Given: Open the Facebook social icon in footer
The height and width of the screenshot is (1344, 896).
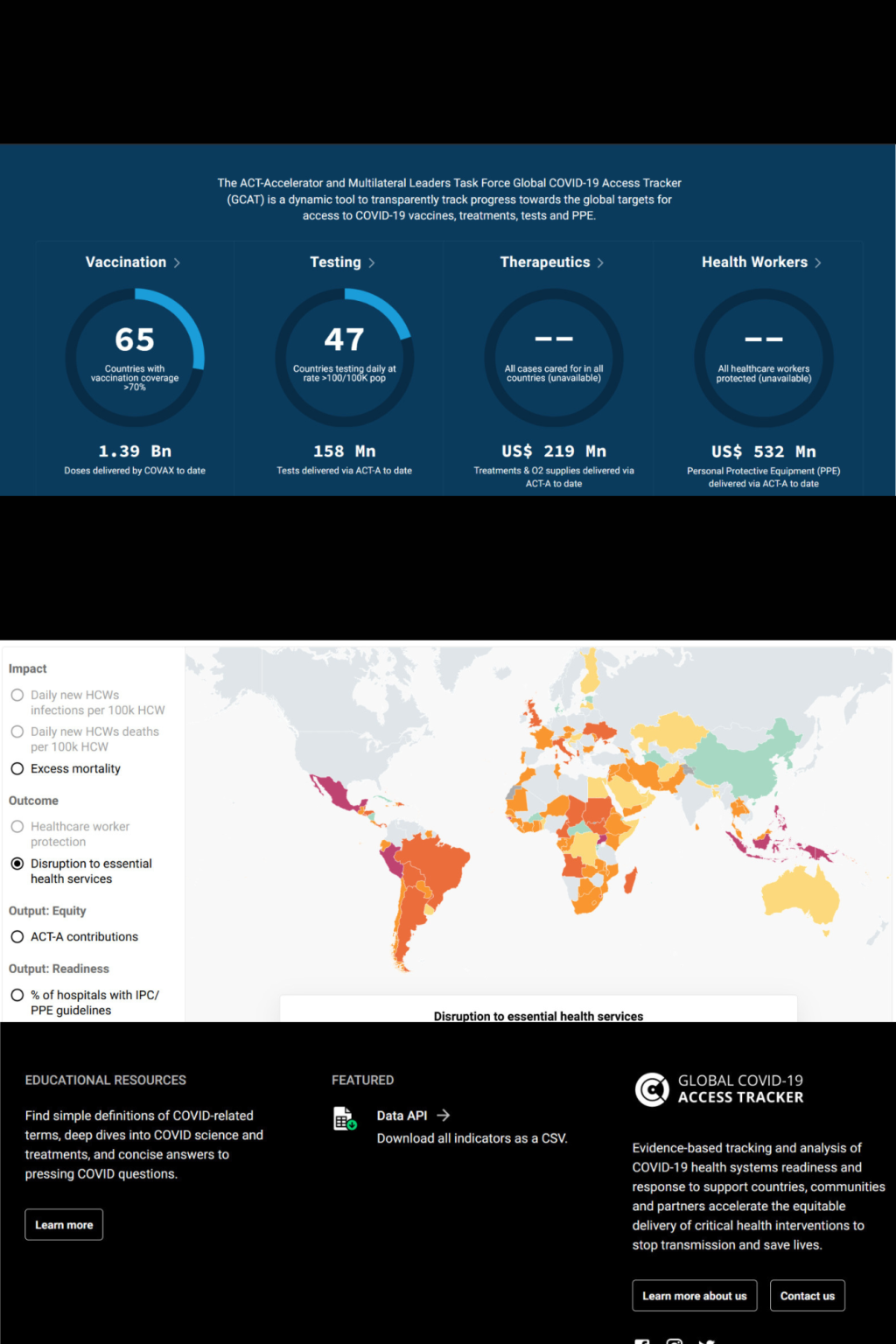Looking at the screenshot, I should pos(641,1341).
